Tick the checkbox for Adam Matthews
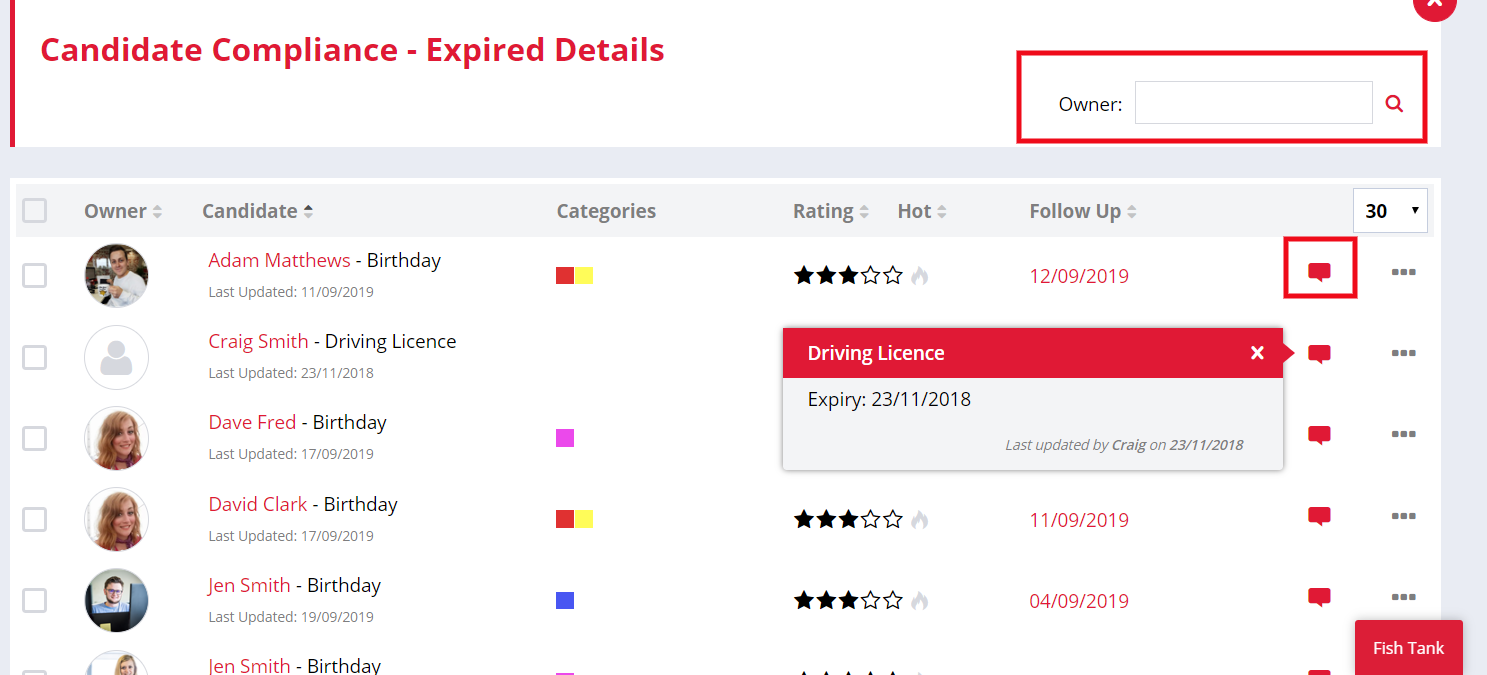This screenshot has height=675, width=1487. pos(35,275)
